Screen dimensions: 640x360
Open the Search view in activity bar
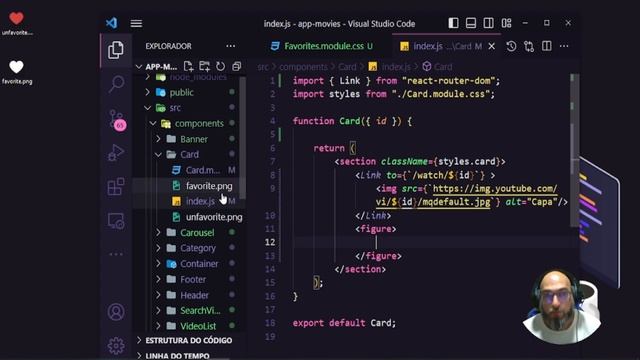click(116, 84)
